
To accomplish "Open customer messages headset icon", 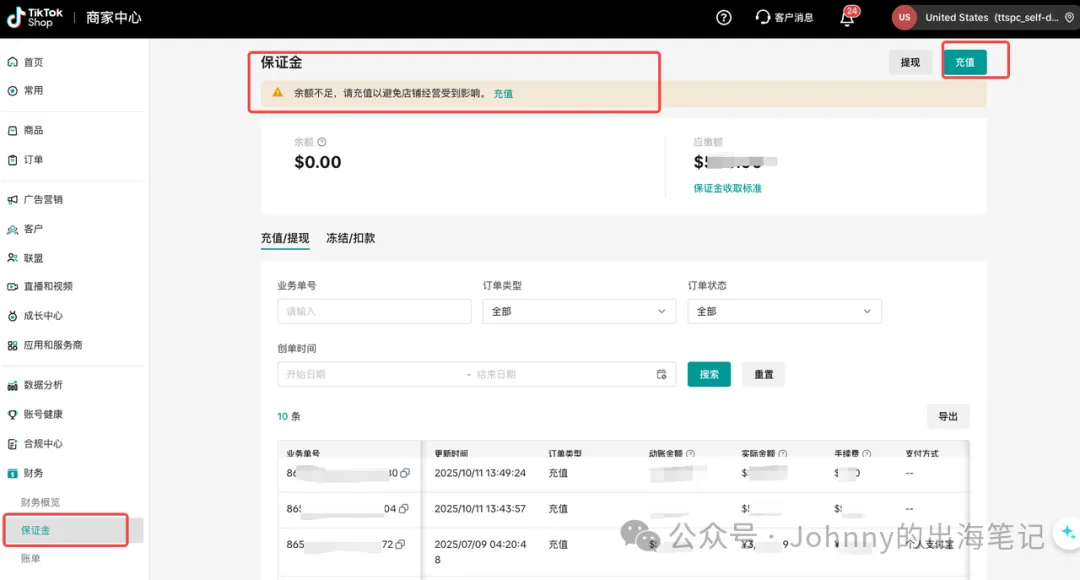I will (763, 17).
